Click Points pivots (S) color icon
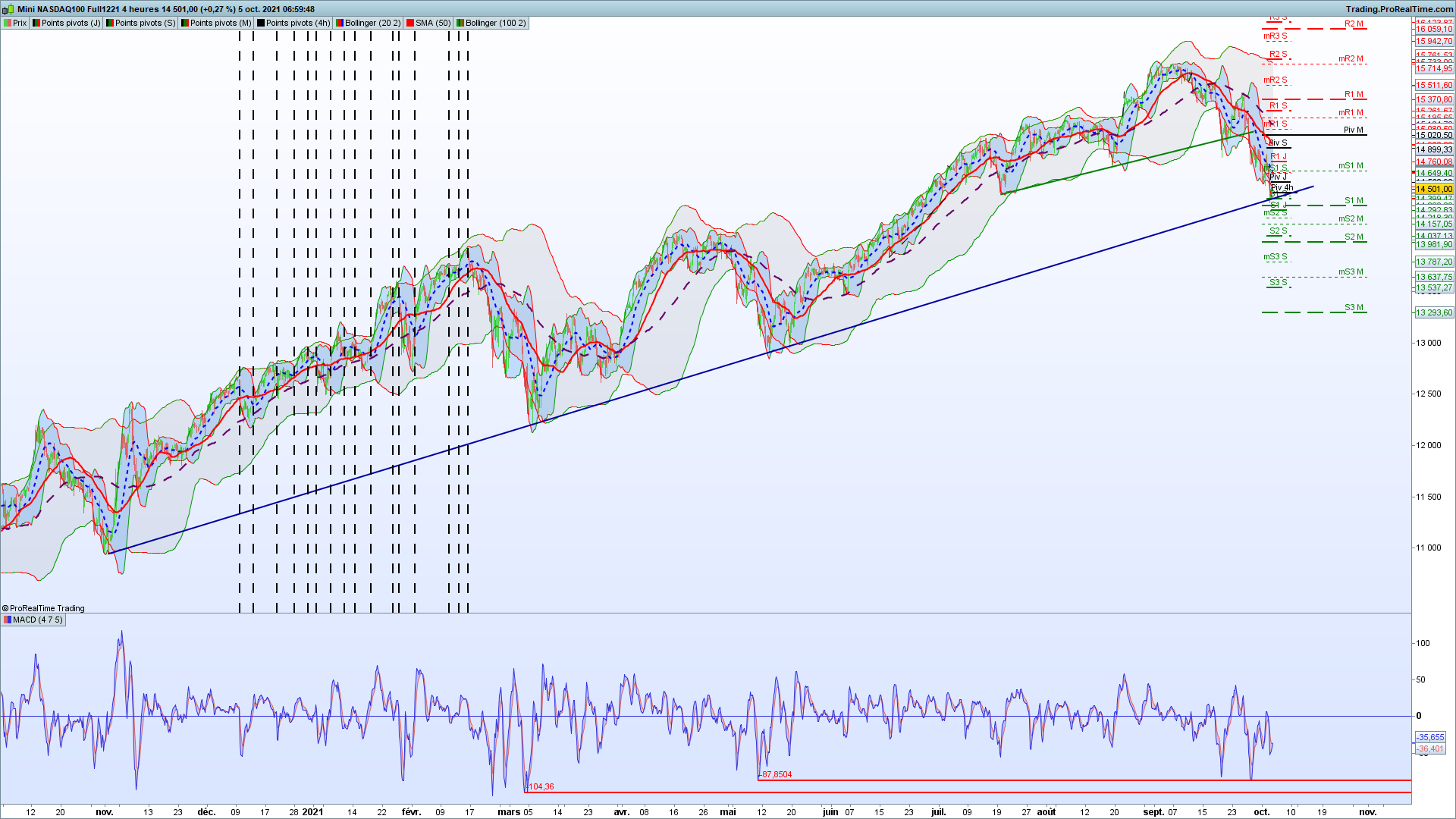 110,23
